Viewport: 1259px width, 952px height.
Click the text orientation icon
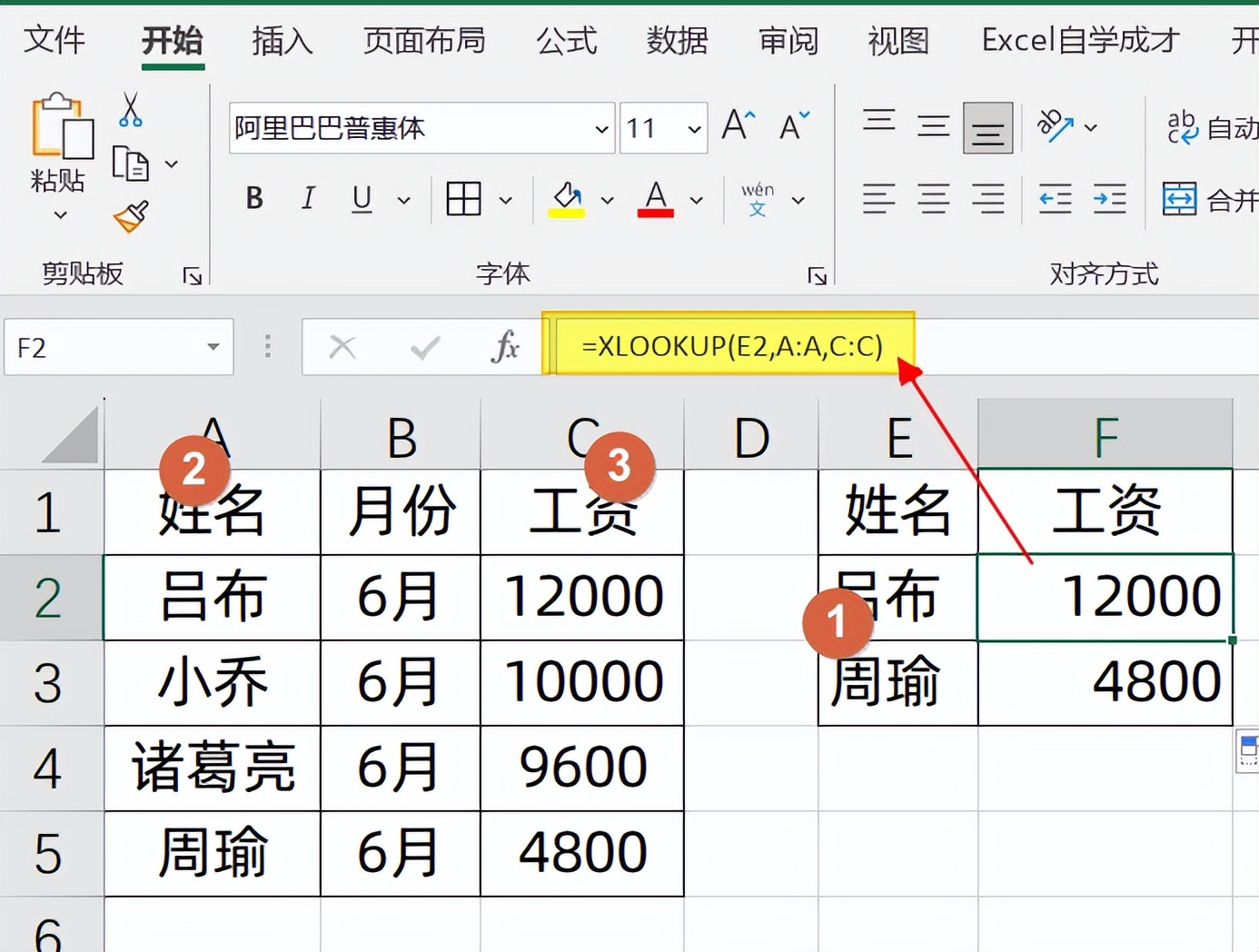[1054, 127]
